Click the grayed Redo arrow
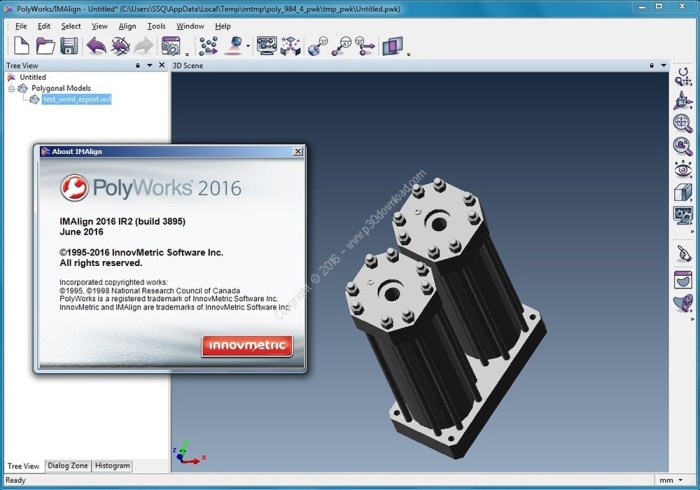The width and height of the screenshot is (700, 490). 144,46
